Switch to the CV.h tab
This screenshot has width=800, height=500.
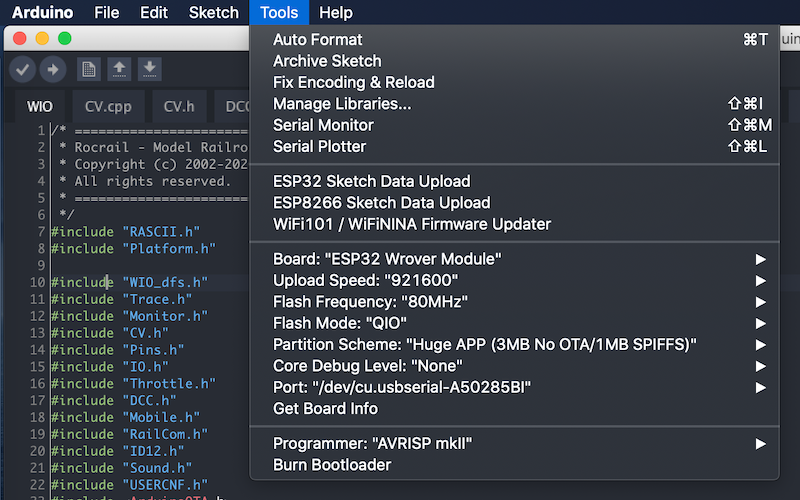pyautogui.click(x=179, y=105)
